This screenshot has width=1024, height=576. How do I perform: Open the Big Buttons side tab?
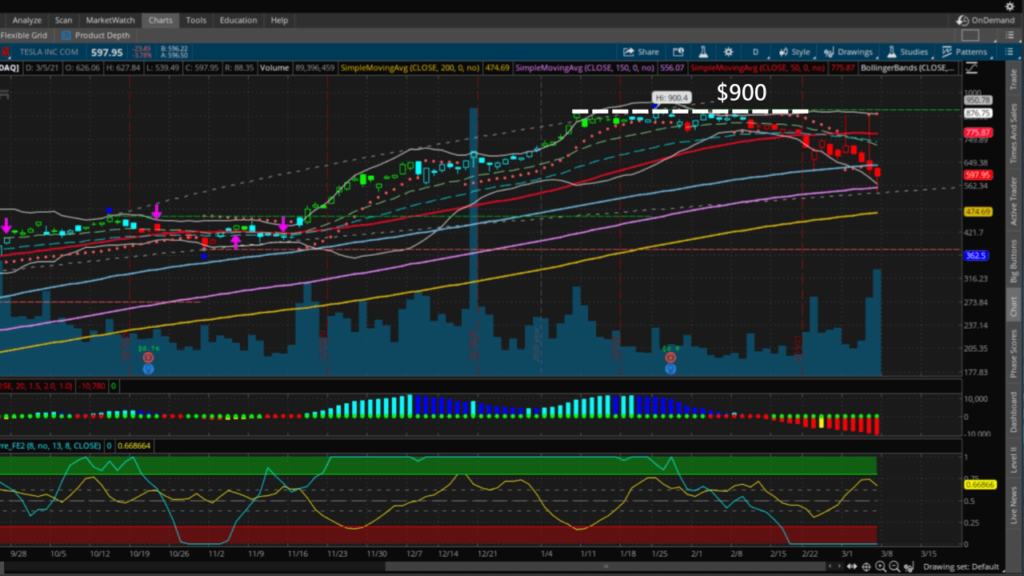coord(1014,261)
